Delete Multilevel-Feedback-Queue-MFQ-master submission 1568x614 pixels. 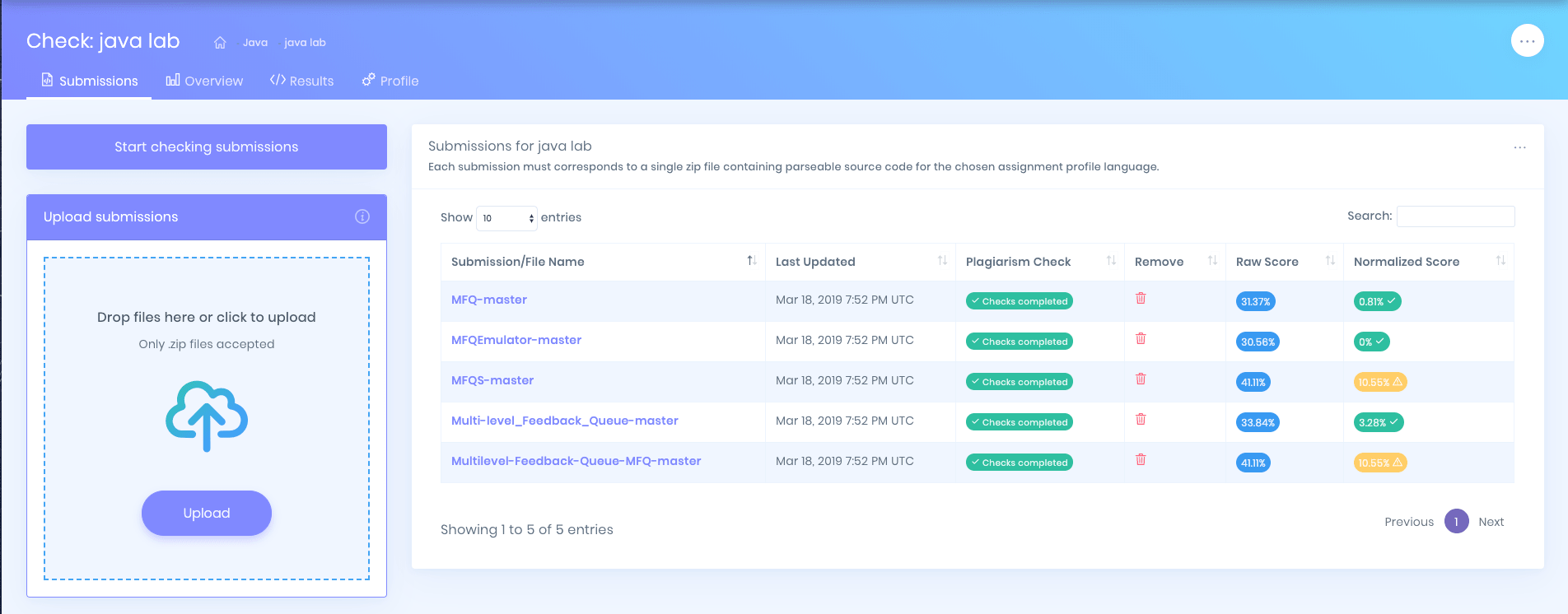(x=1141, y=459)
